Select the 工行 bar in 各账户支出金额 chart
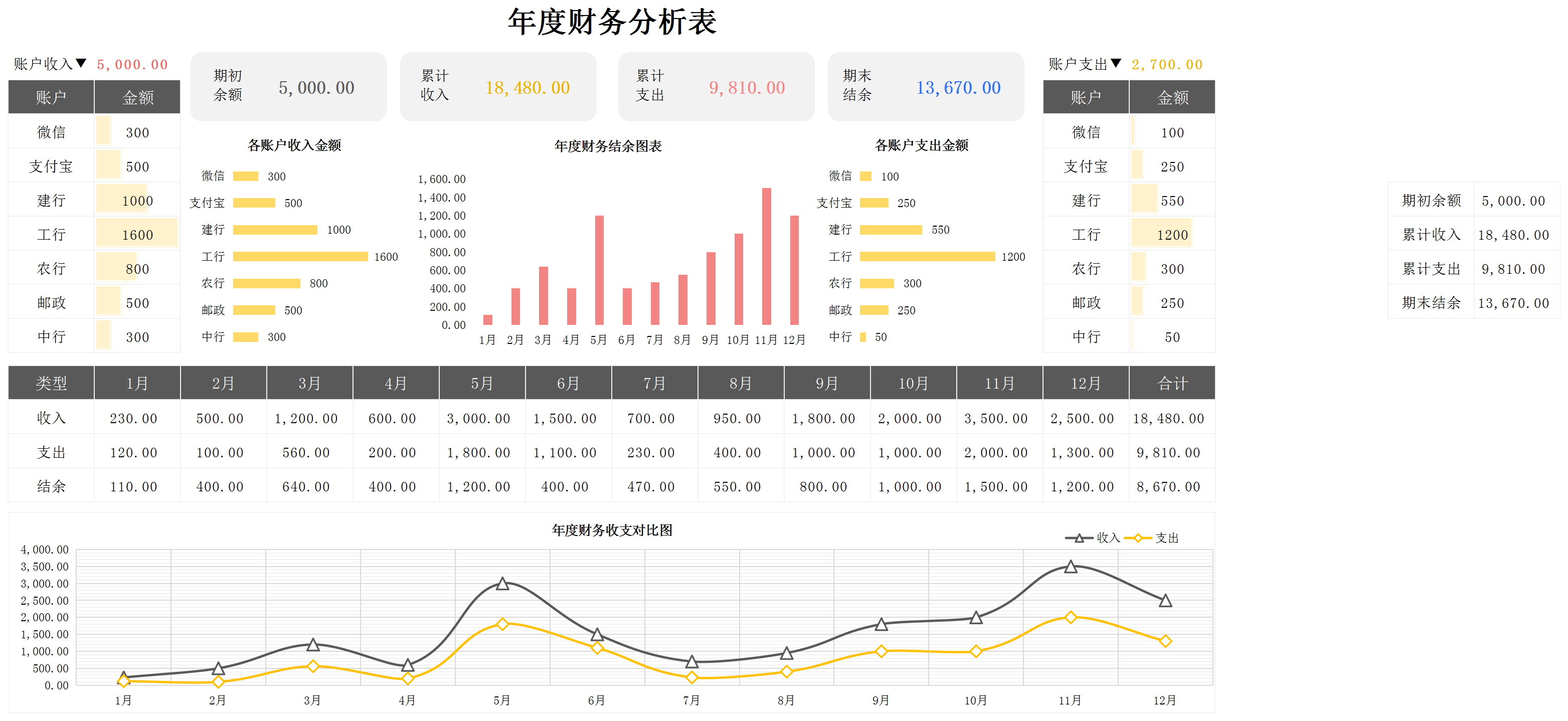This screenshot has height=721, width=1568. point(927,257)
